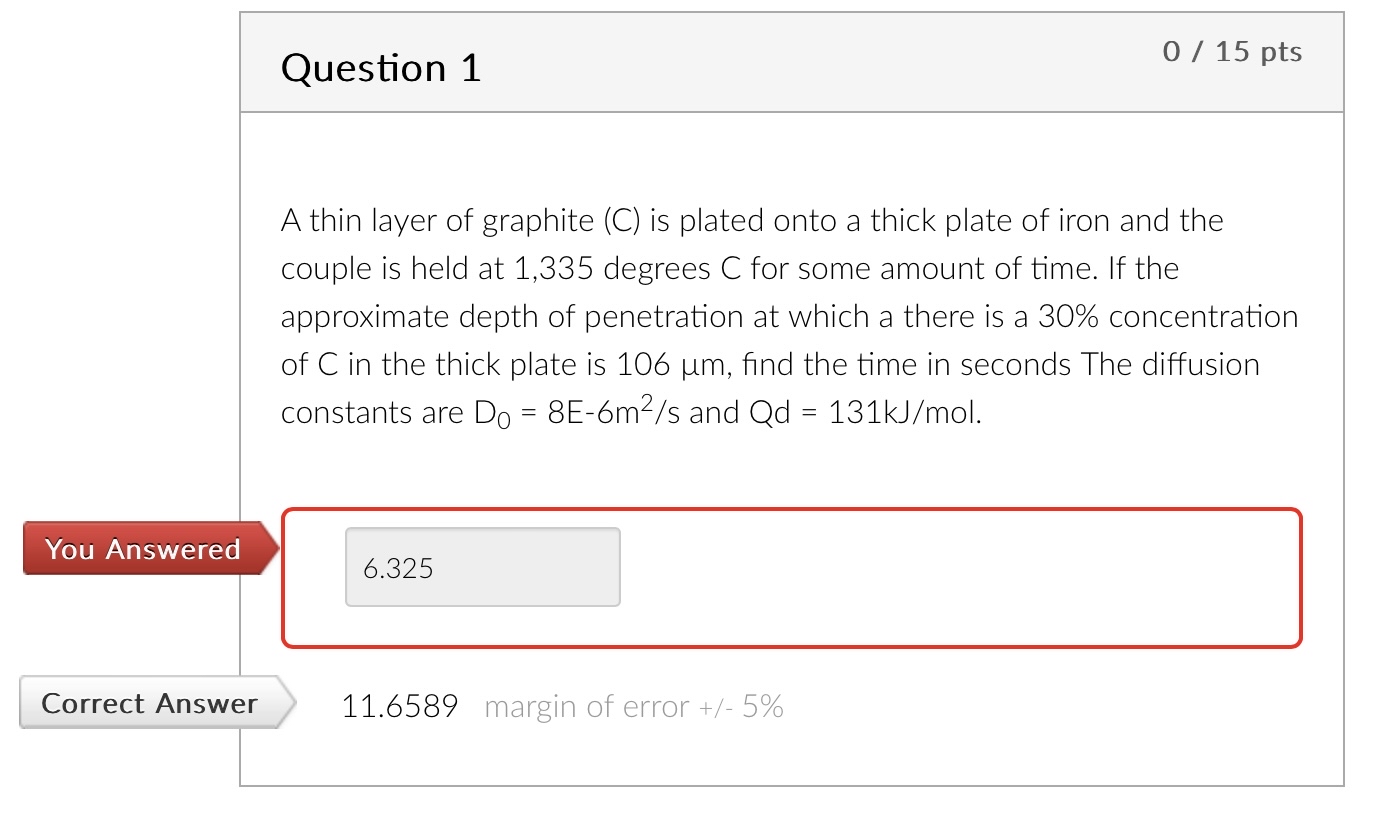
Task: Select the 6.325 text inside the field
Action: coord(400,568)
